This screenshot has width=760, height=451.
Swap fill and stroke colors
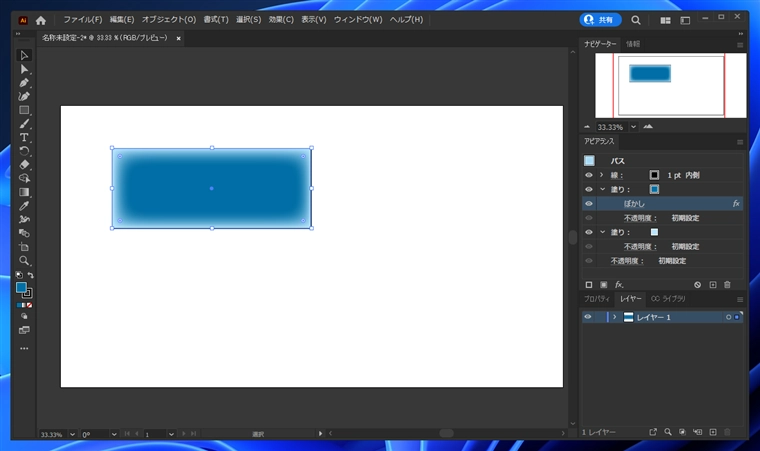click(x=31, y=275)
